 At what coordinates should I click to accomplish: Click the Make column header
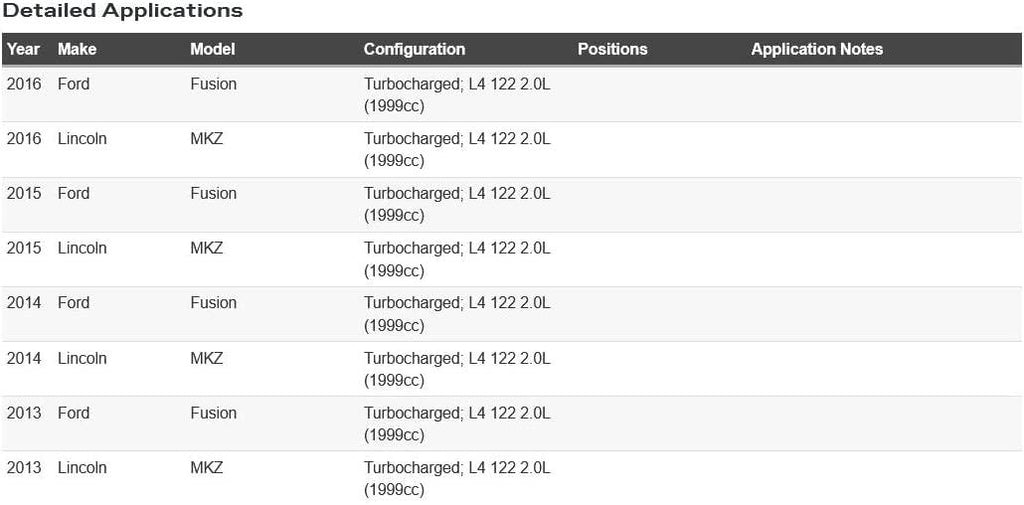[x=75, y=49]
